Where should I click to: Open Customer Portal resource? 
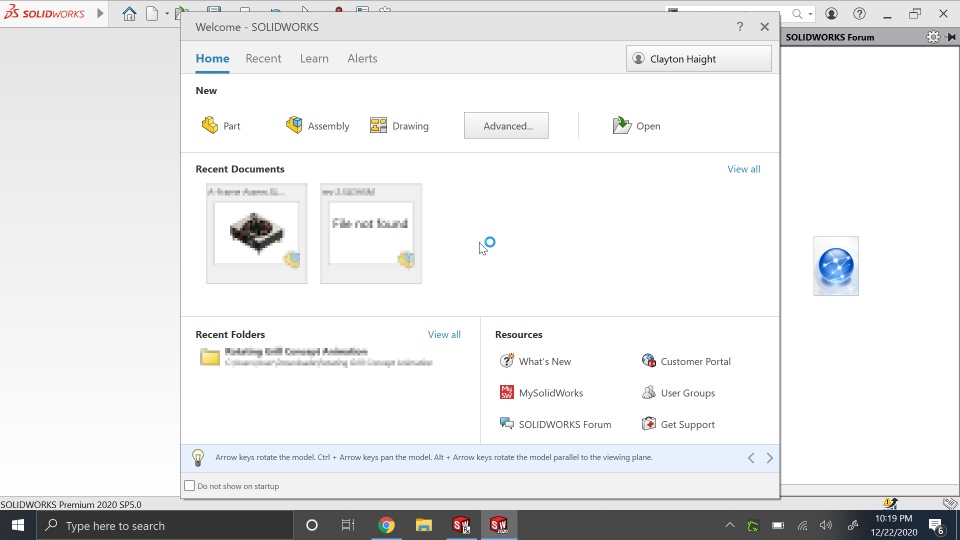click(686, 361)
